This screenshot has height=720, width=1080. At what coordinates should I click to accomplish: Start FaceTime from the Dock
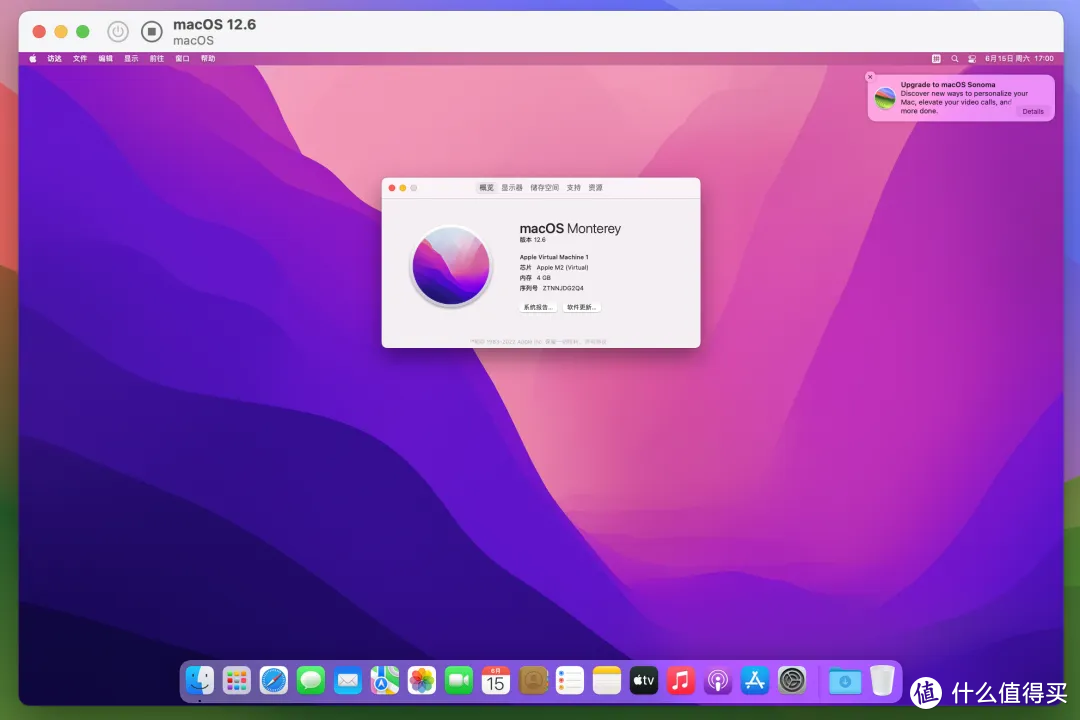tap(459, 681)
